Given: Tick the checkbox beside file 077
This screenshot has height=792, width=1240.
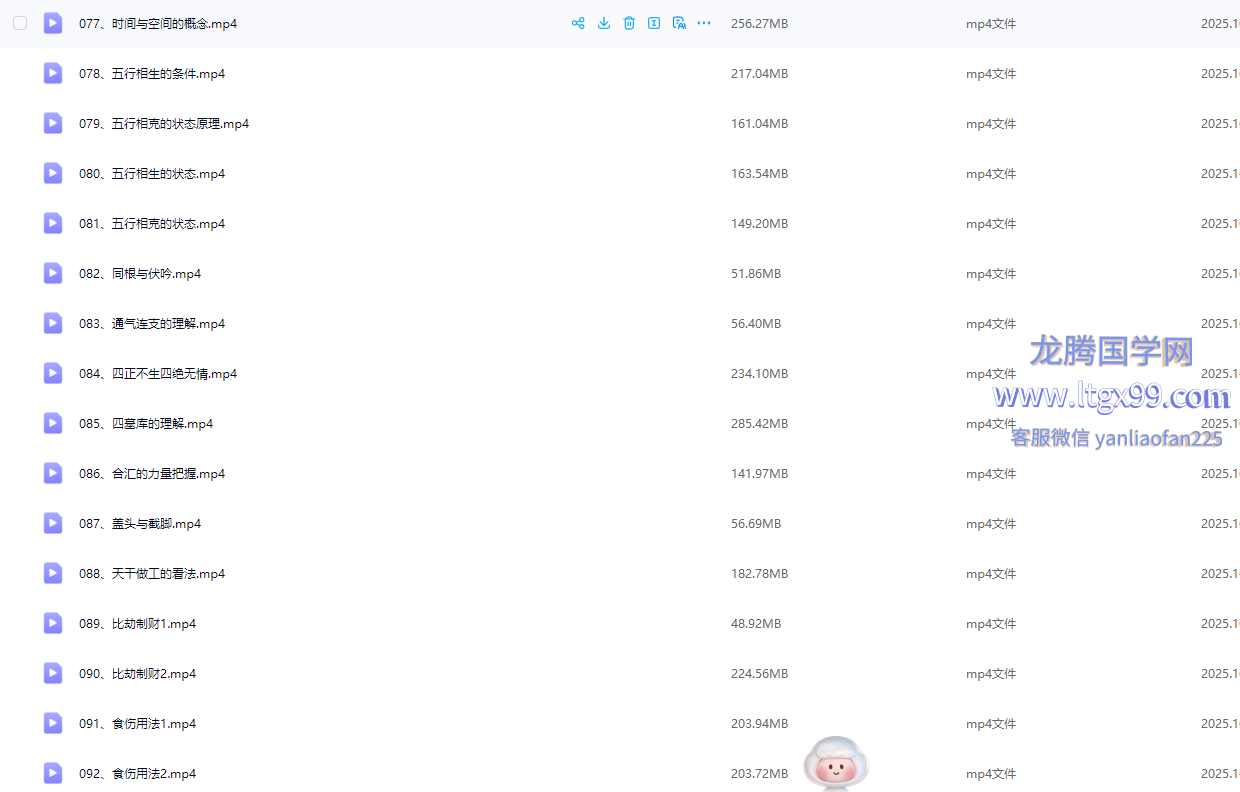Looking at the screenshot, I should [x=20, y=23].
